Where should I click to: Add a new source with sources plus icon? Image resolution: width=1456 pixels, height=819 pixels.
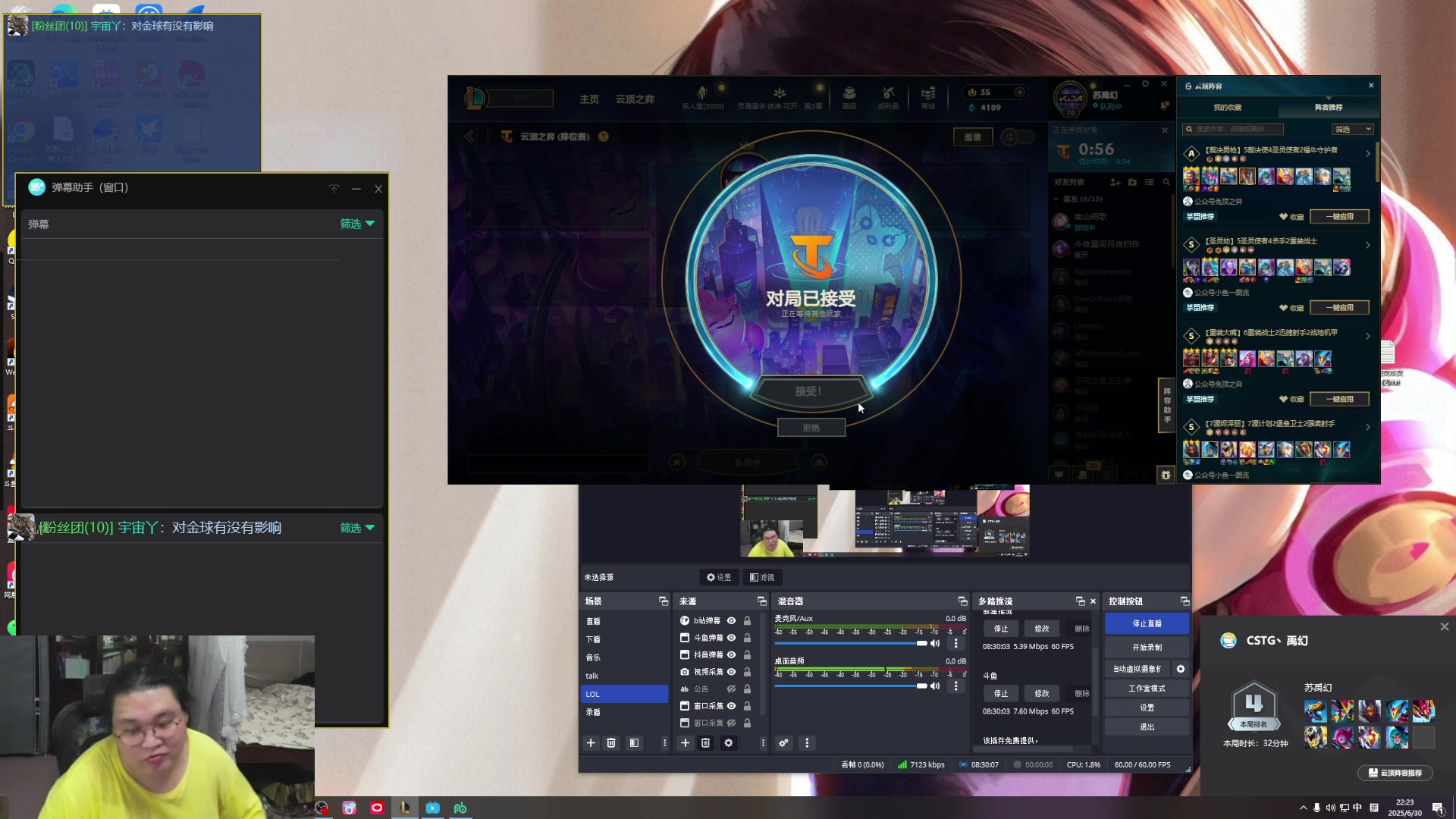685,742
